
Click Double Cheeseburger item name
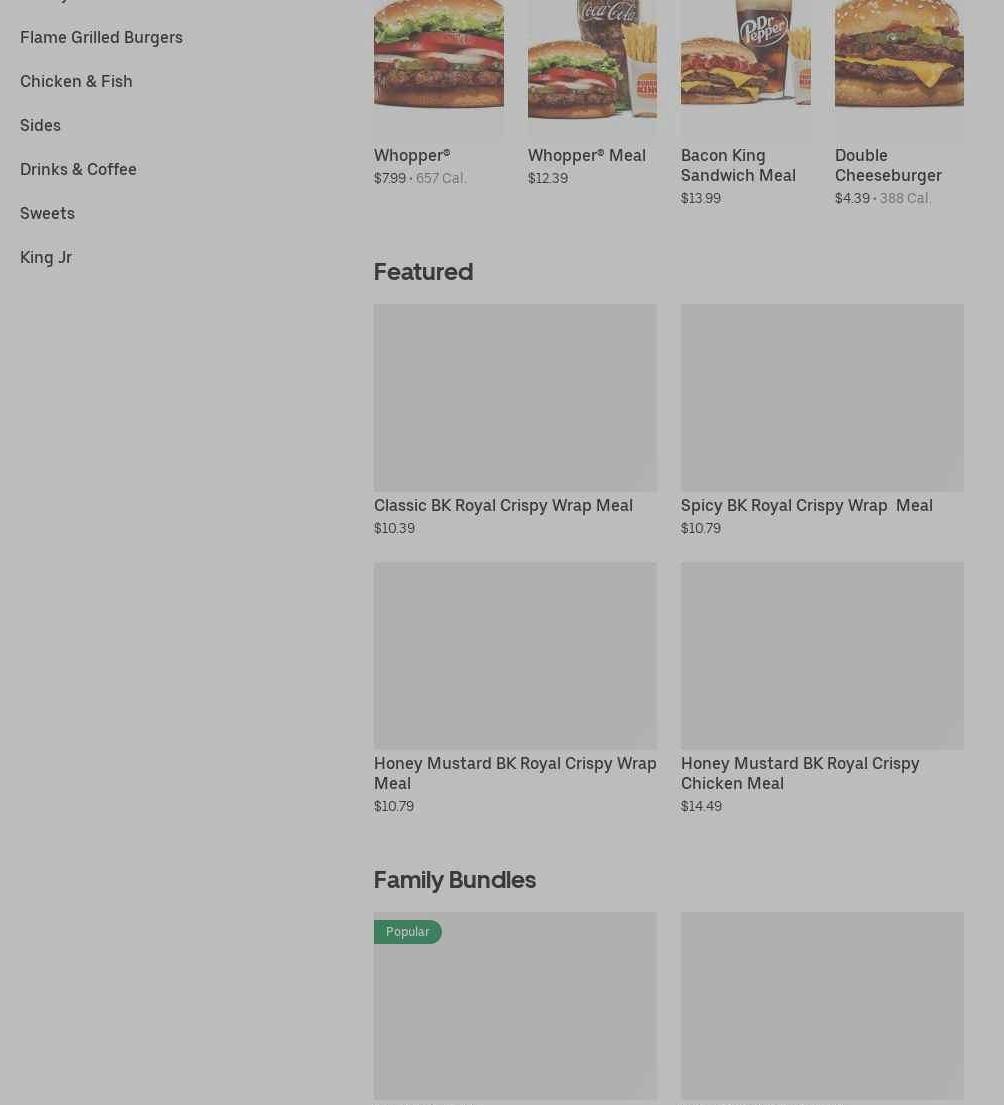pos(888,165)
